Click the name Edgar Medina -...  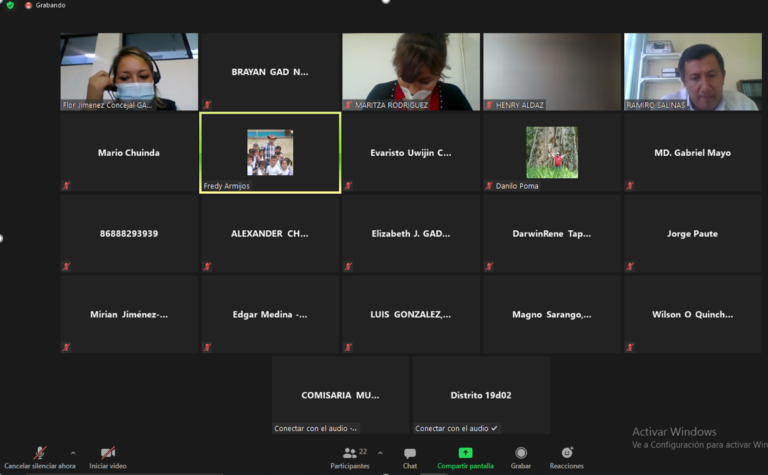click(270, 314)
